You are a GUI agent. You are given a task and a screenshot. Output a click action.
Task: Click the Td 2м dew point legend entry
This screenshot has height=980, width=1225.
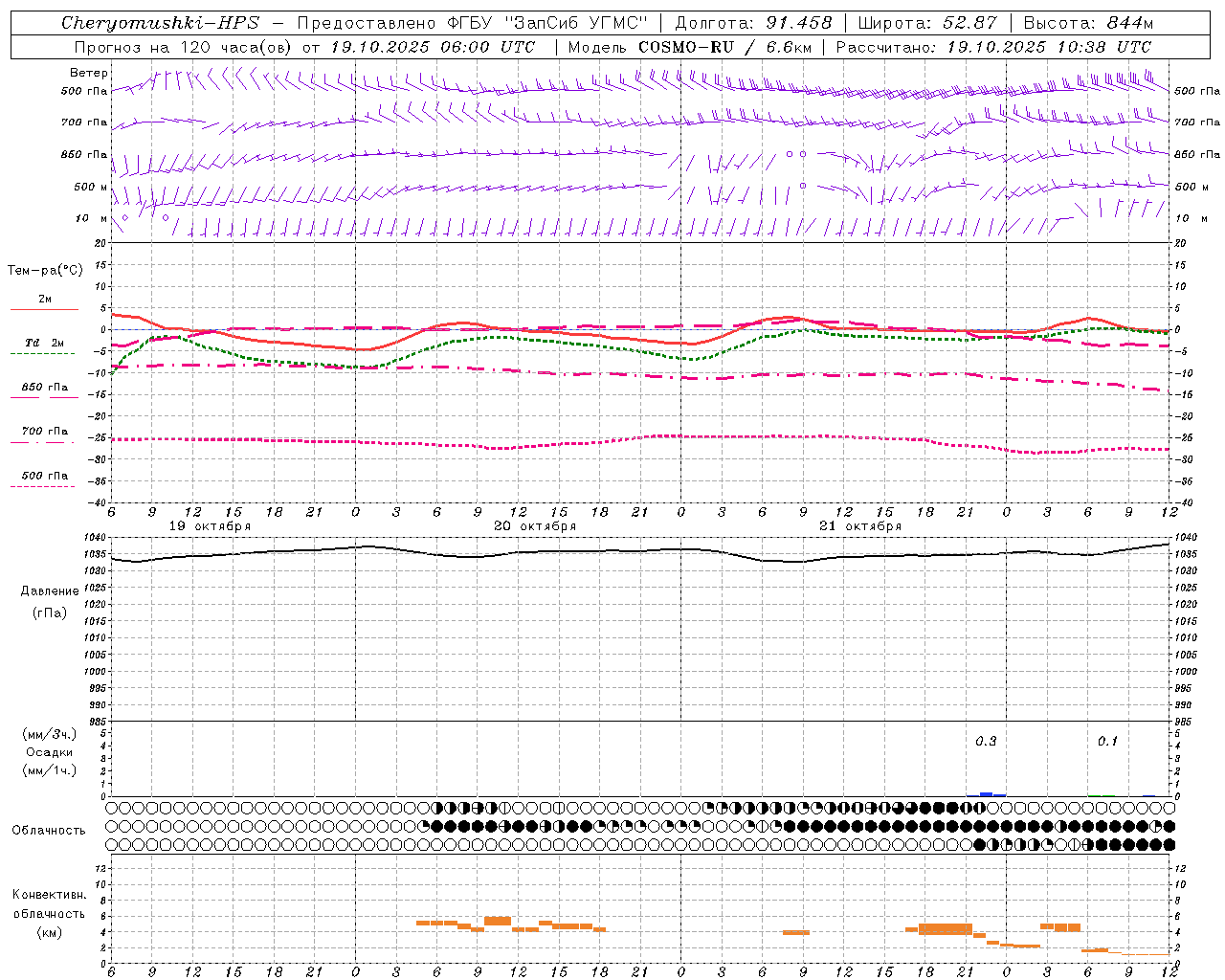44,343
